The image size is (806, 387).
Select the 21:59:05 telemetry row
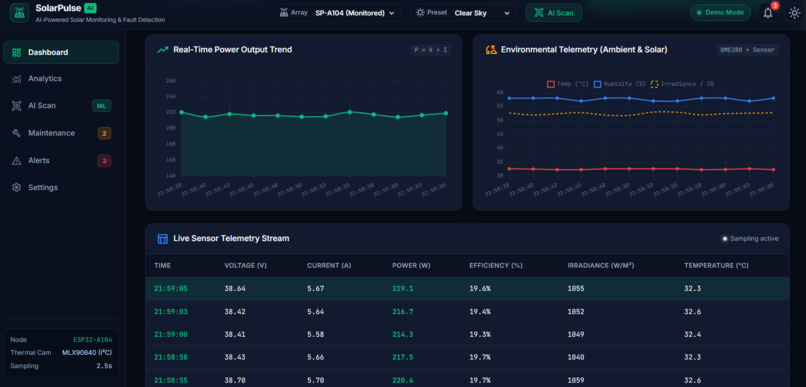[x=467, y=289]
